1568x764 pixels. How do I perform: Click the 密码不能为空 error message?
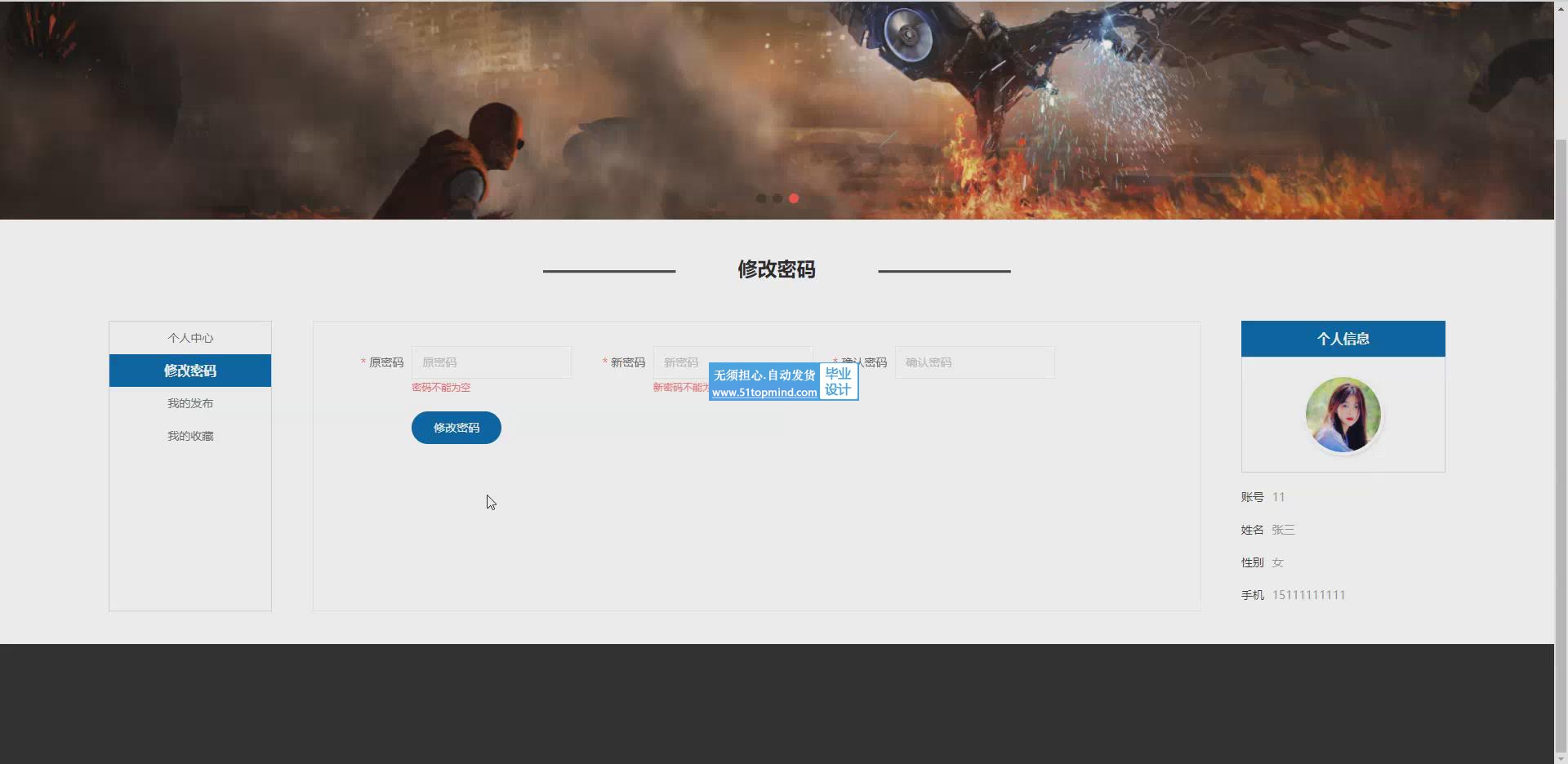point(441,388)
